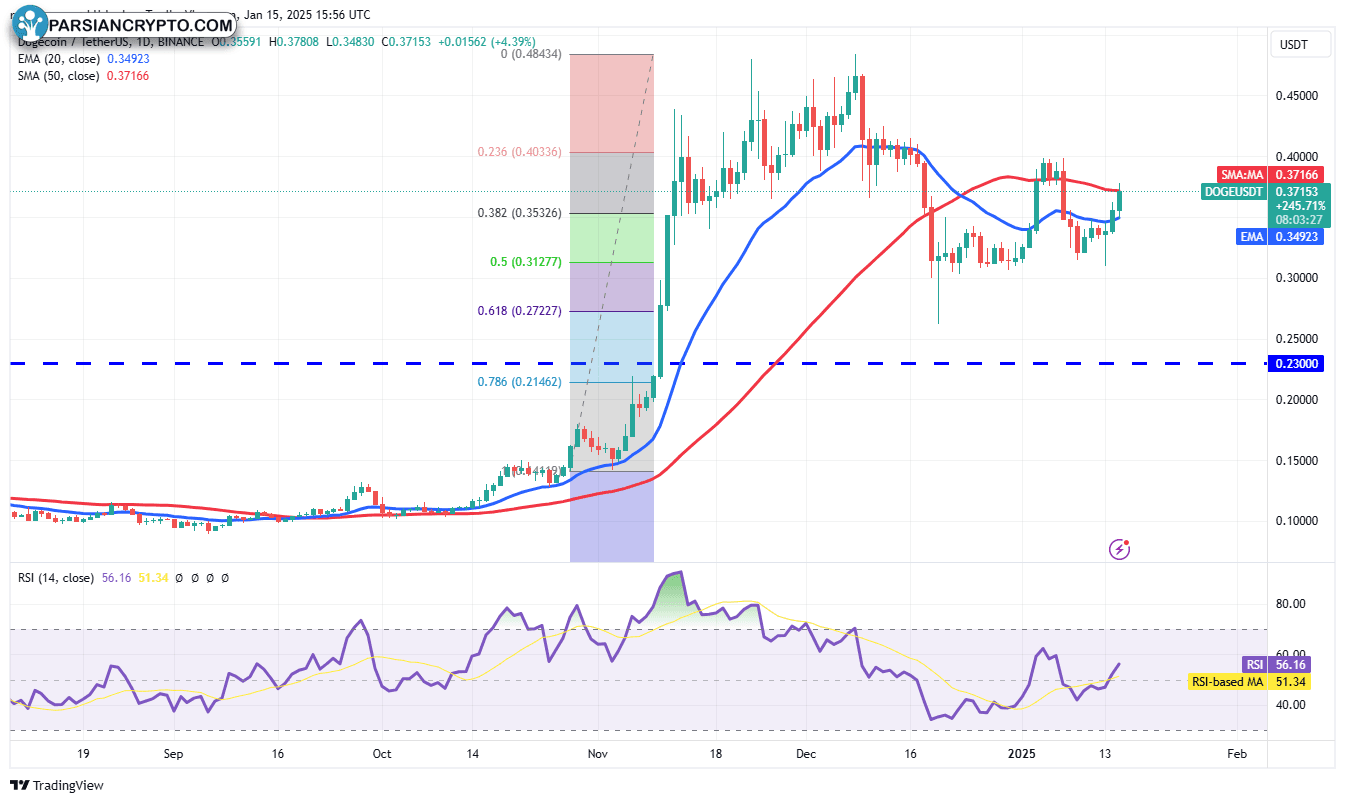Click the Feb label on time axis
The width and height of the screenshot is (1345, 803).
[x=1236, y=754]
